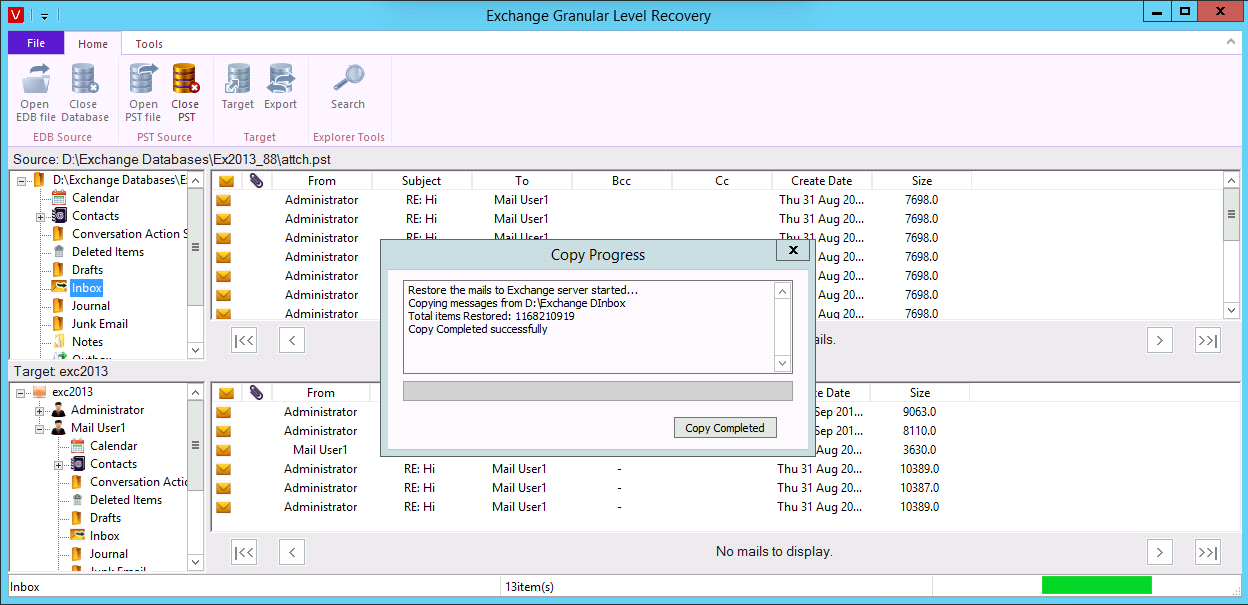1248x605 pixels.
Task: Click the Bcc column header in source list
Action: [622, 181]
